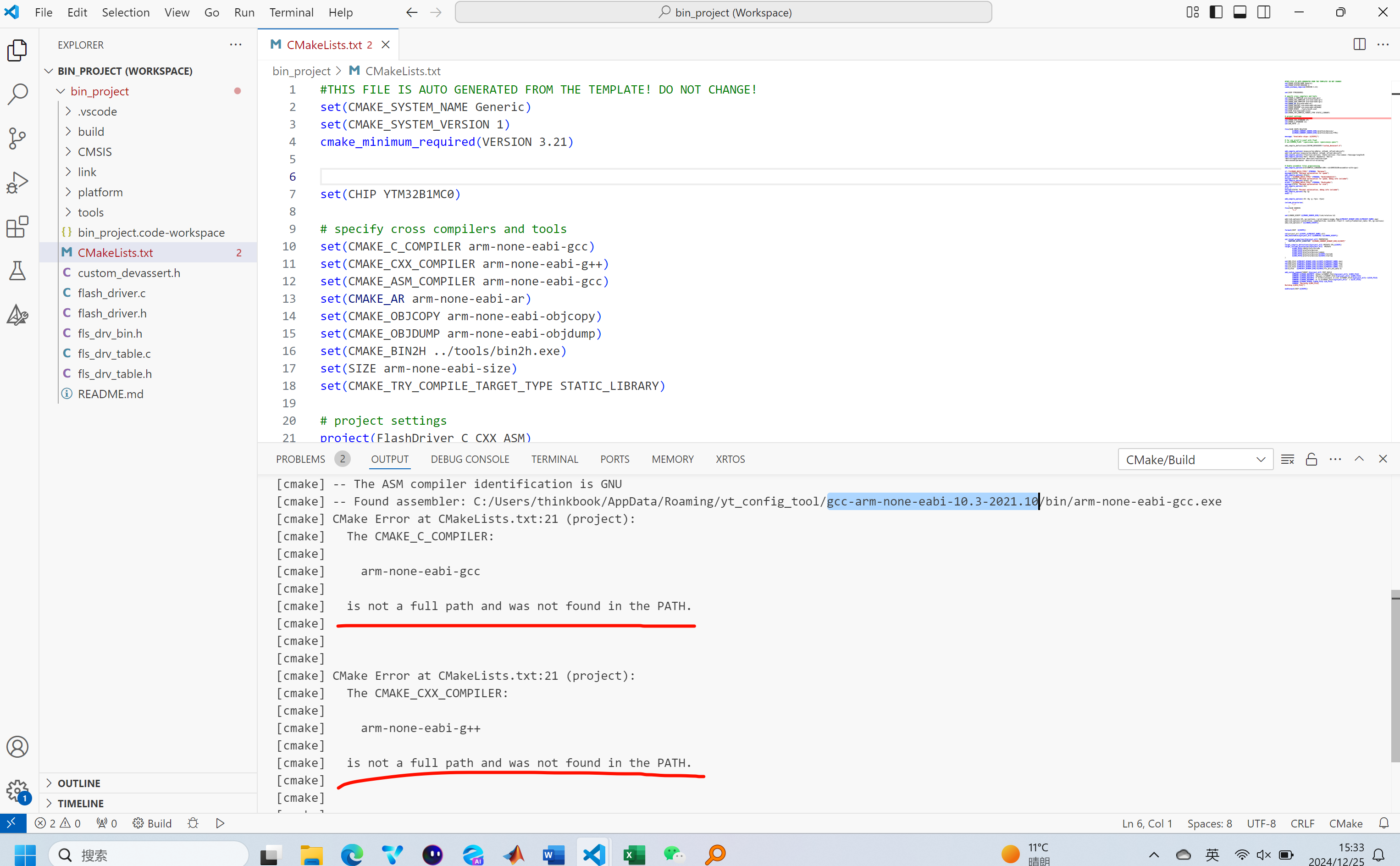
Task: Go back in navigation history
Action: tap(412, 12)
